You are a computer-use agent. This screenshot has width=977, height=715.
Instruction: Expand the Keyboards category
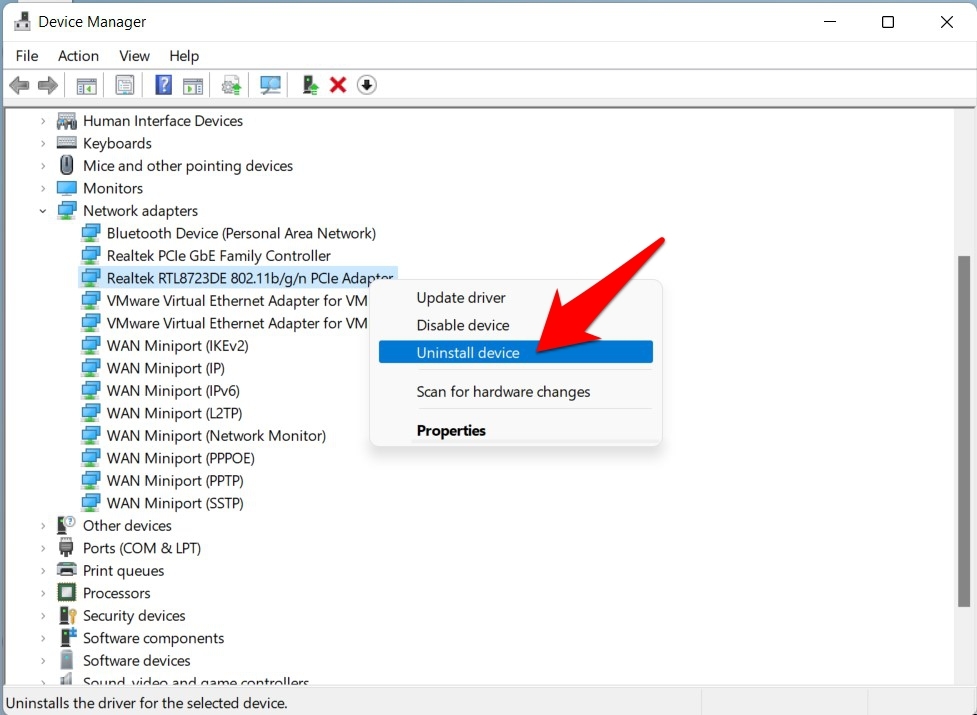coord(43,144)
